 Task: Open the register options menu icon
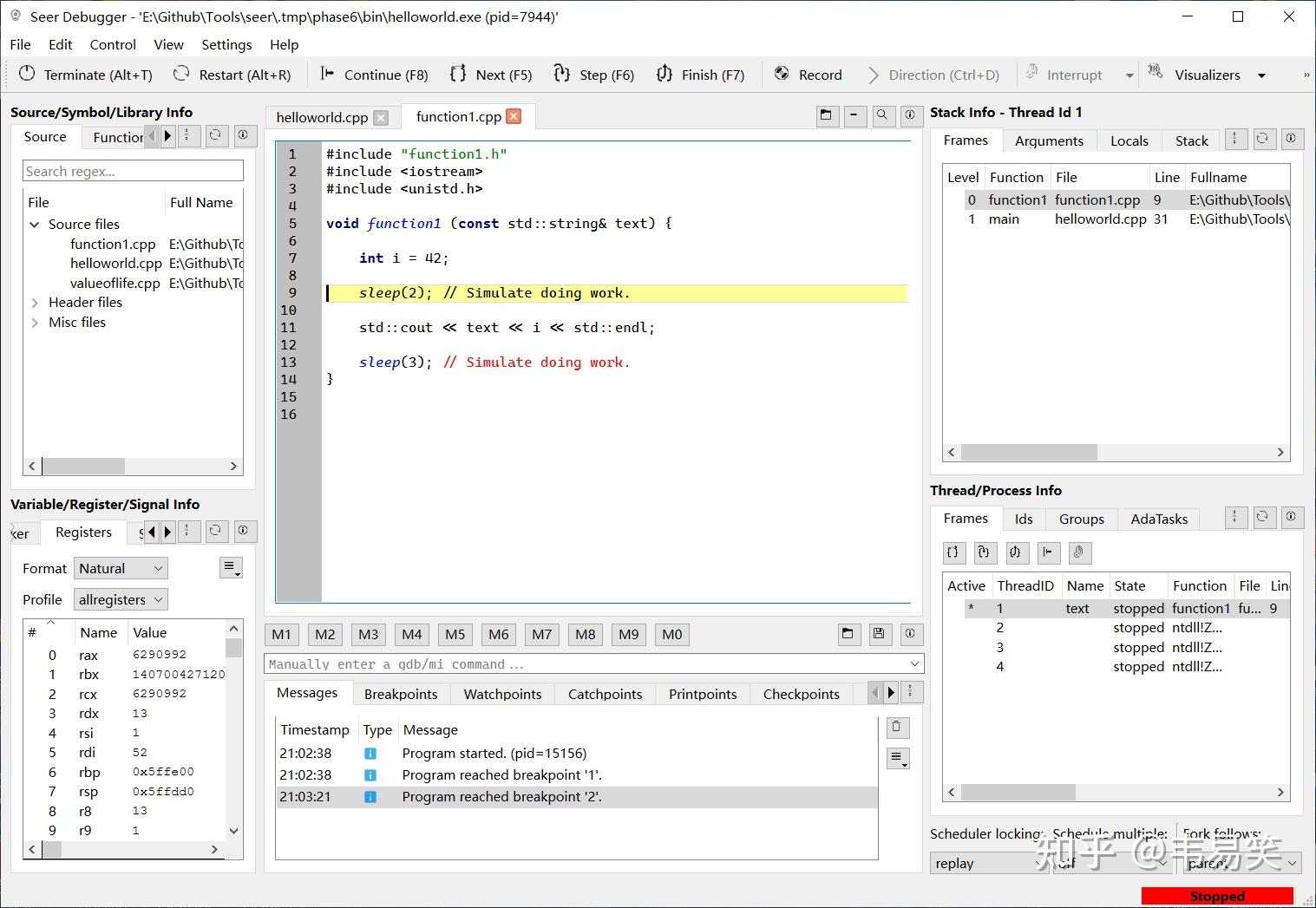231,568
